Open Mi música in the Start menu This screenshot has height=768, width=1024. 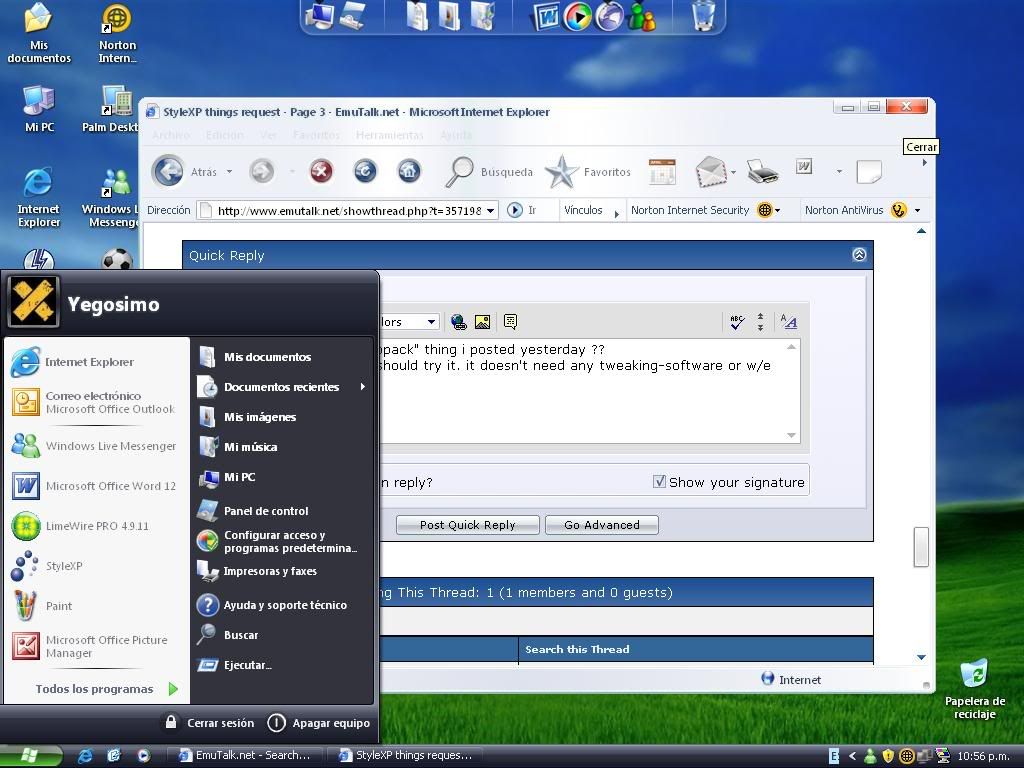(238, 447)
